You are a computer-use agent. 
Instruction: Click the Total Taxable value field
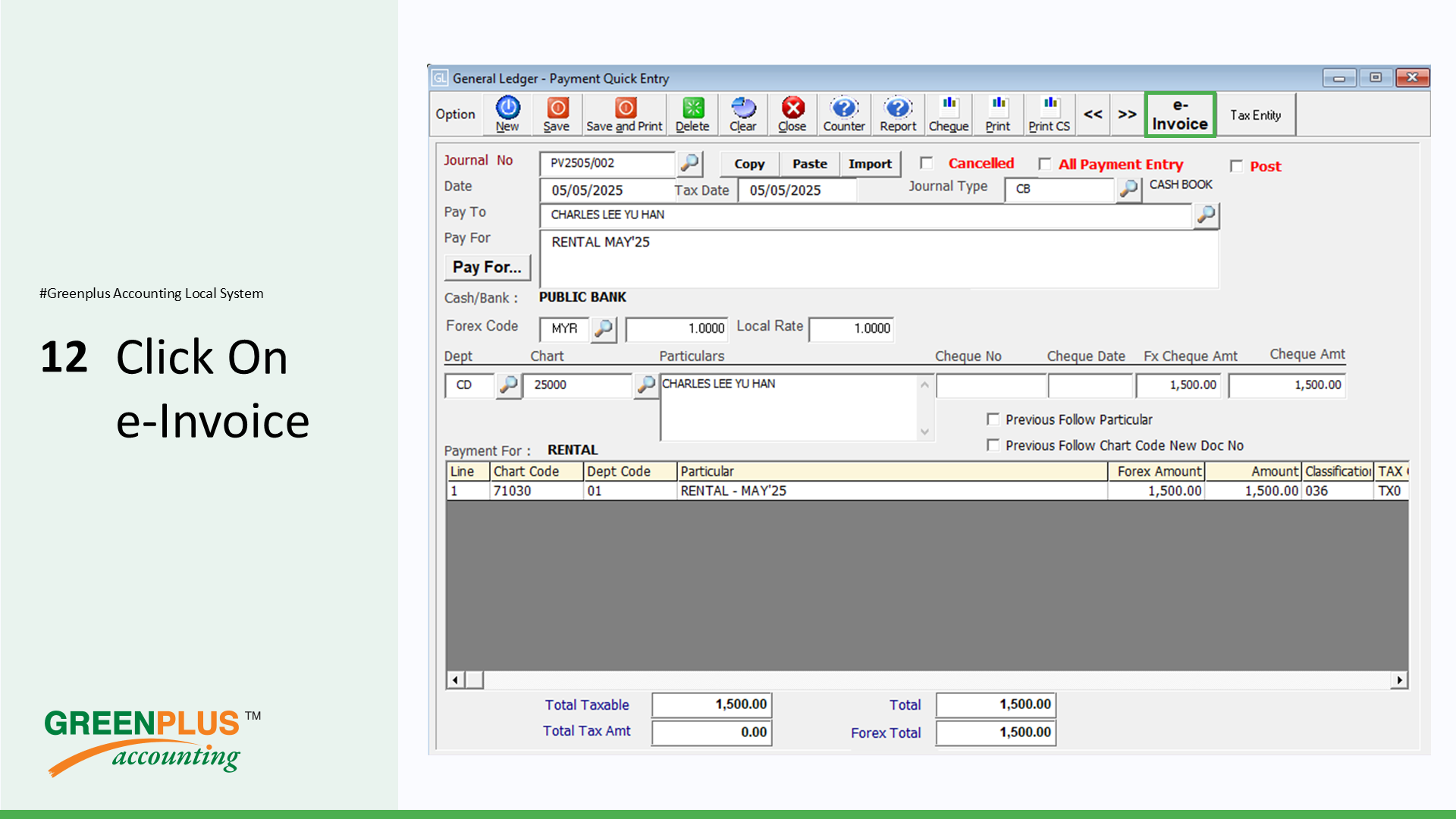tap(712, 704)
